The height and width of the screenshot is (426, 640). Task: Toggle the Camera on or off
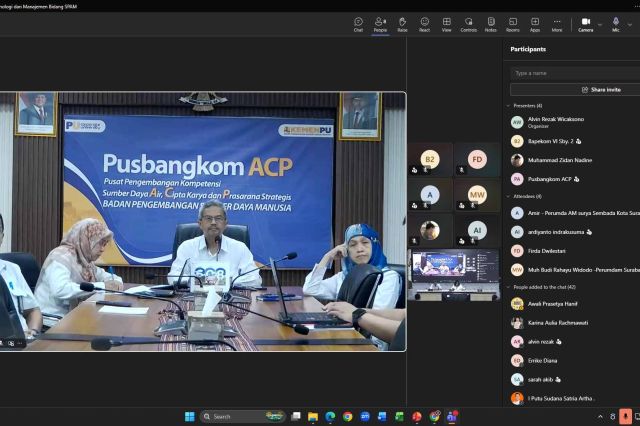[x=585, y=24]
